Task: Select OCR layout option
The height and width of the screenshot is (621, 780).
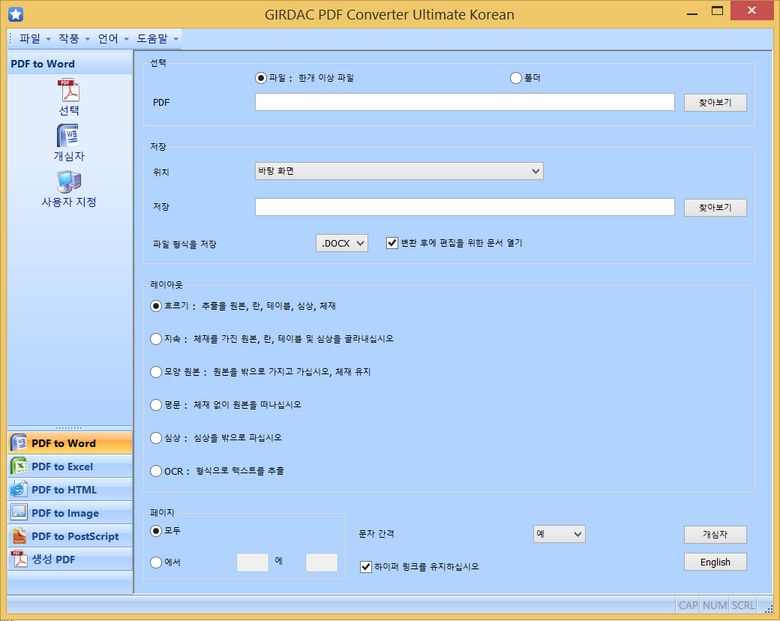Action: (156, 471)
